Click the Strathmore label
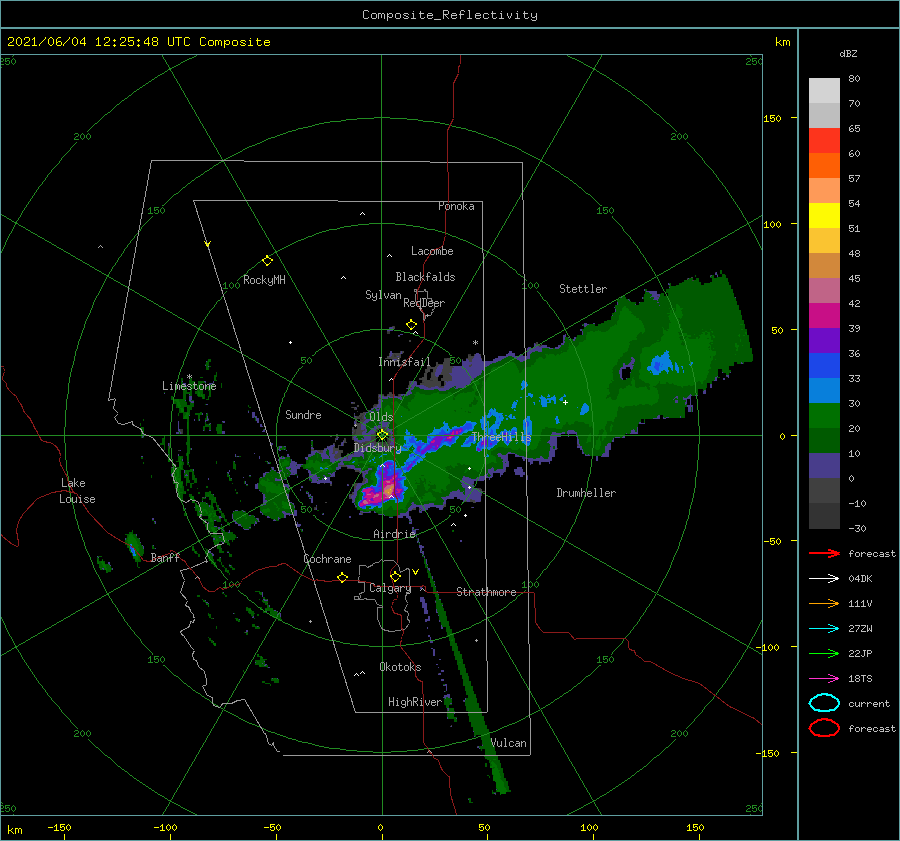 click(486, 592)
